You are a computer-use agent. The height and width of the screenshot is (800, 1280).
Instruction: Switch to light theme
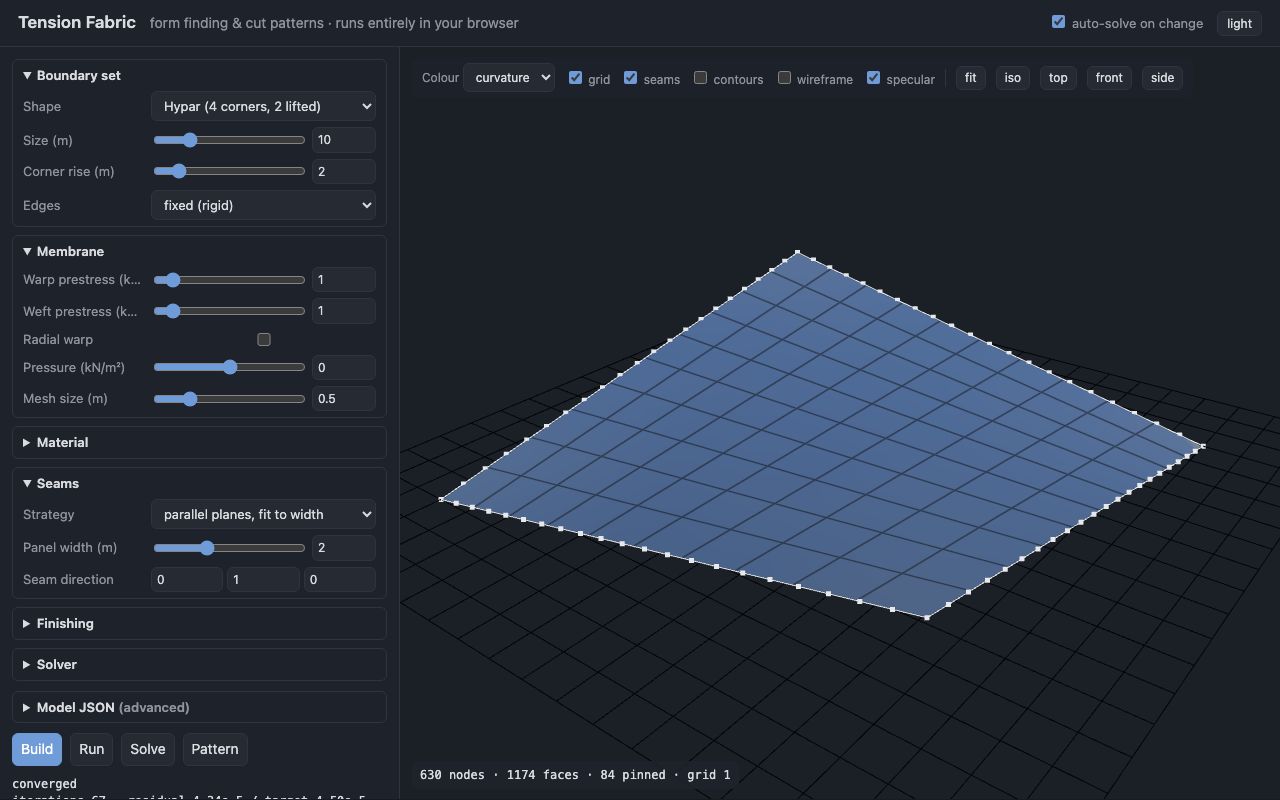1239,23
